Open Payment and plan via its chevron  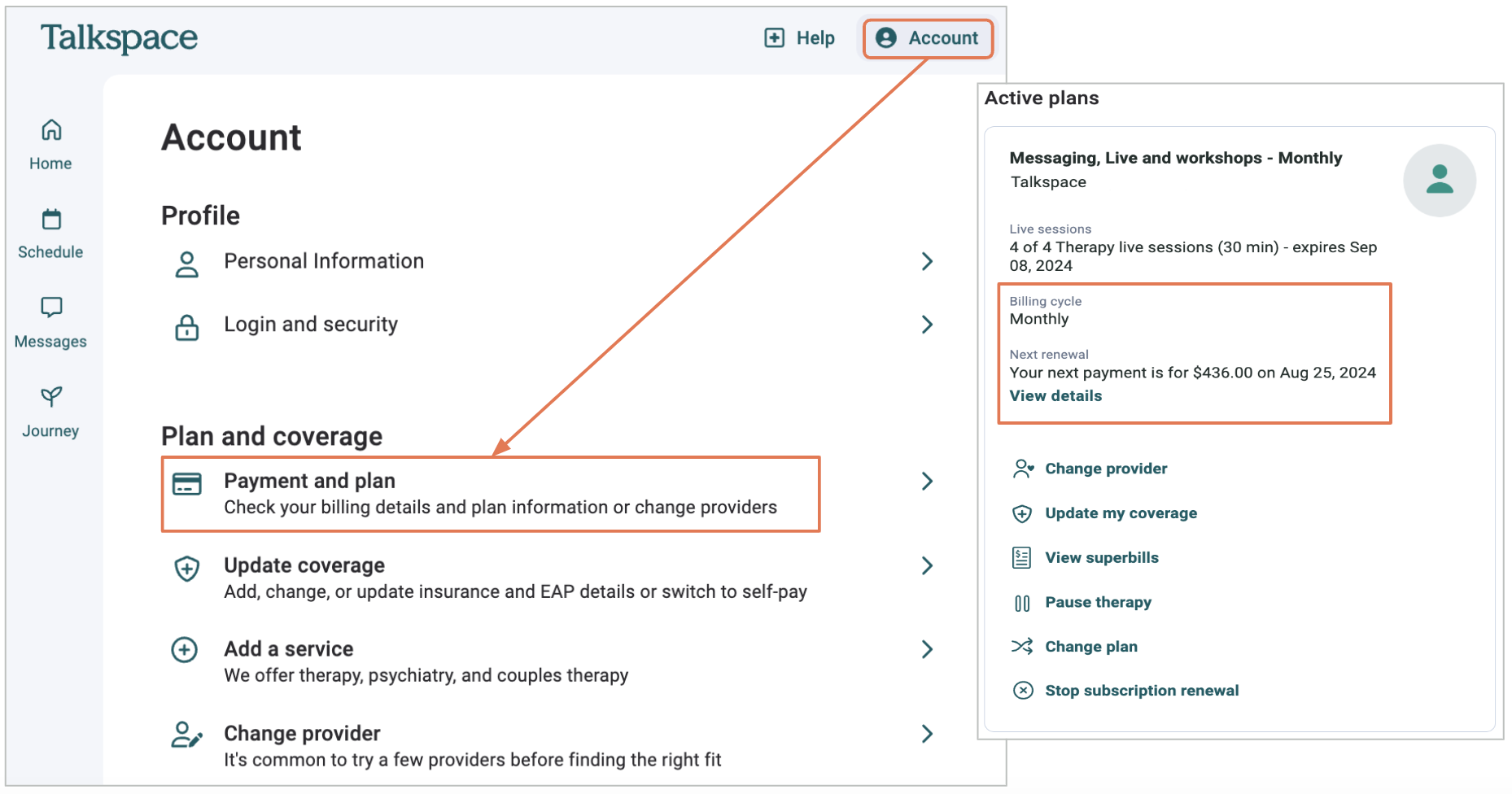point(928,481)
